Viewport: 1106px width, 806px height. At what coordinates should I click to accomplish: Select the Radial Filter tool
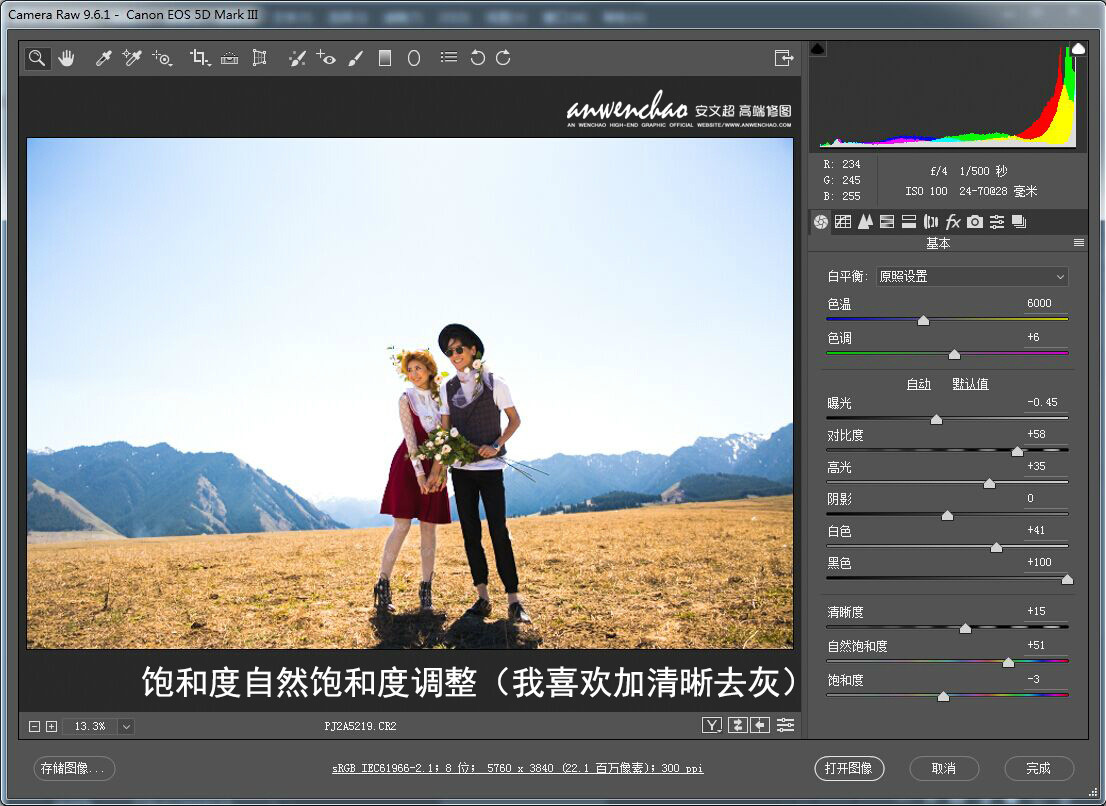(414, 58)
